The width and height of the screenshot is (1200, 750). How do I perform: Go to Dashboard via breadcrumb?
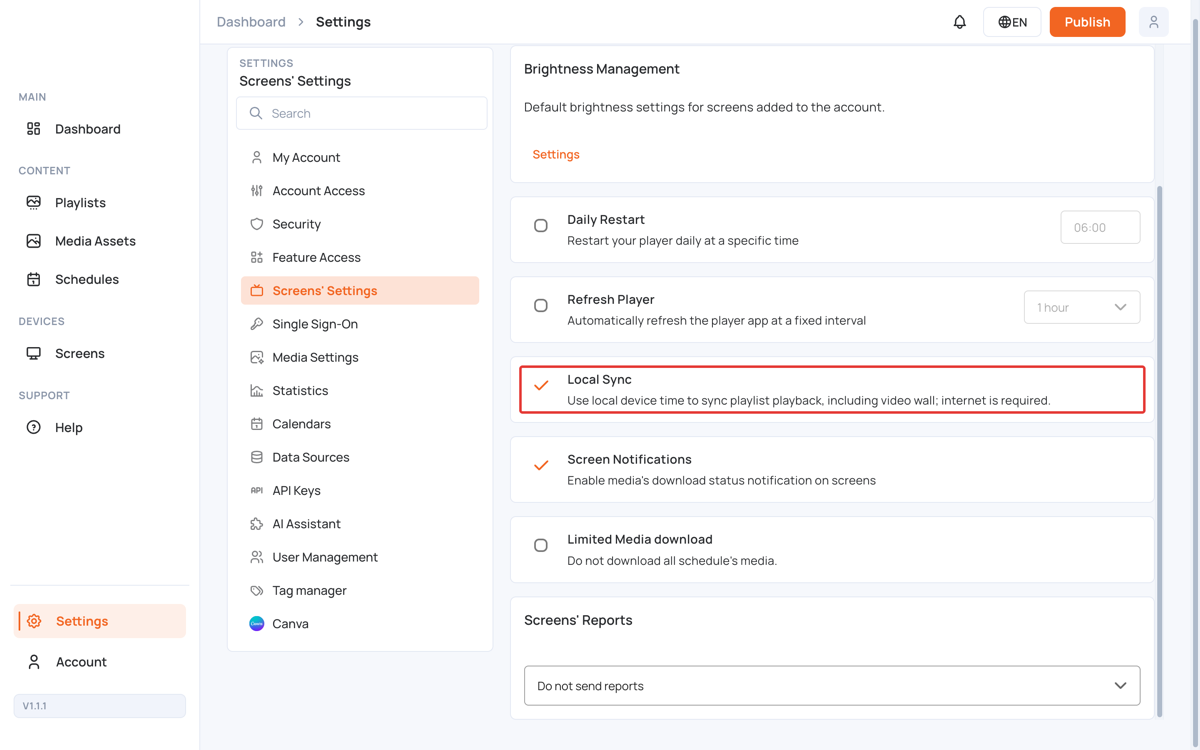251,22
